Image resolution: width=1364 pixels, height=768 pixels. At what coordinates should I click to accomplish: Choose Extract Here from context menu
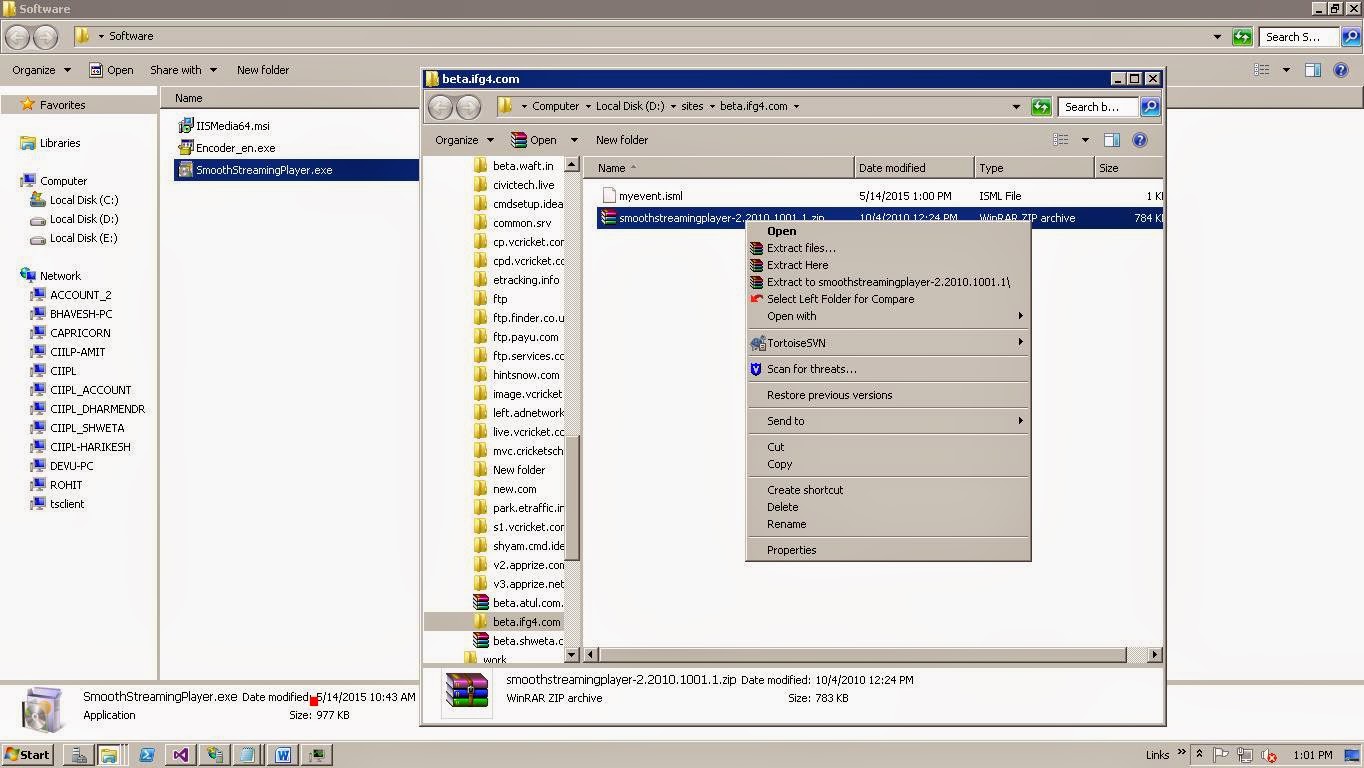[797, 265]
